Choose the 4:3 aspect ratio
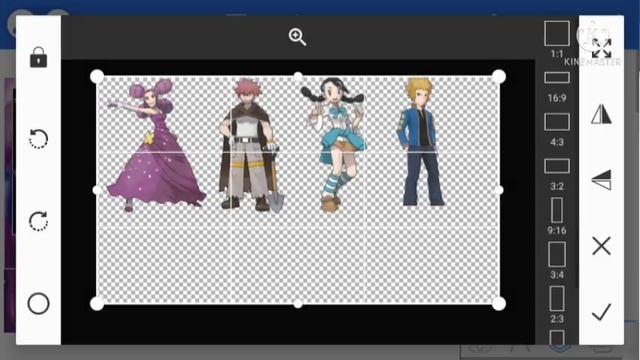 (x=557, y=129)
